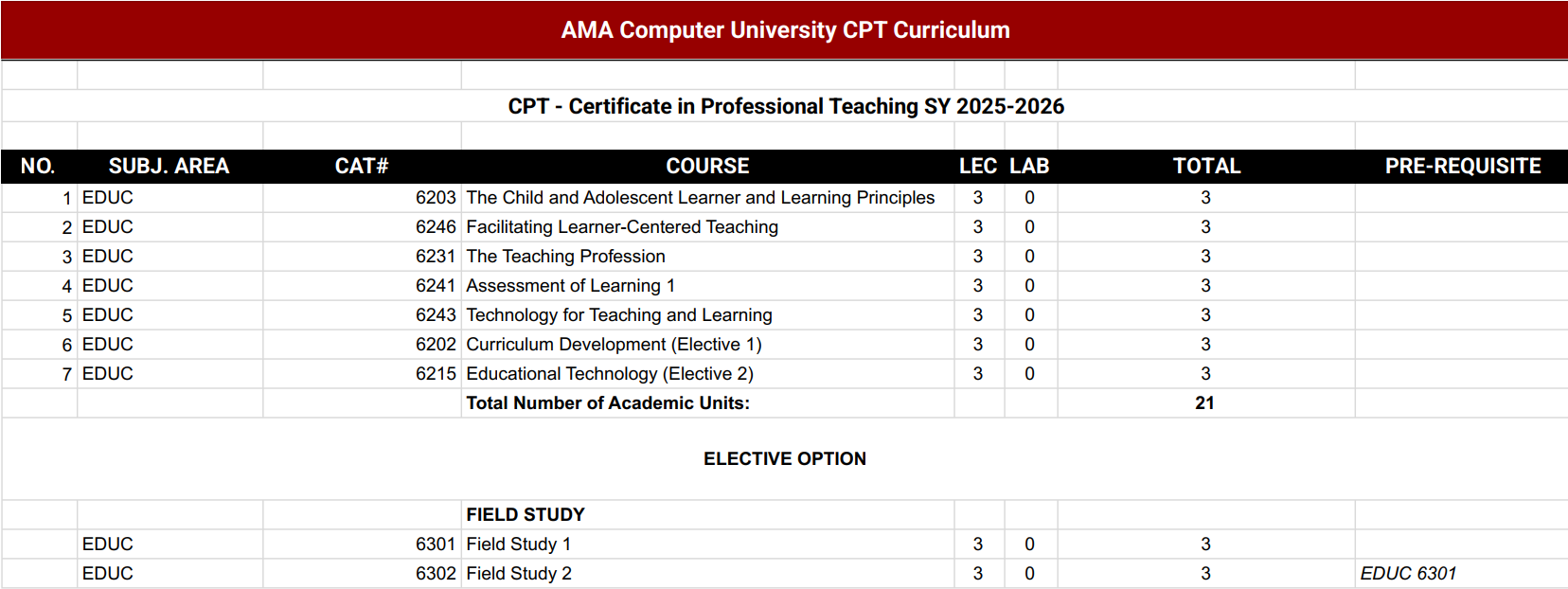This screenshot has height=589, width=1568.
Task: Click the Total Number of Academic Units label
Action: [608, 403]
